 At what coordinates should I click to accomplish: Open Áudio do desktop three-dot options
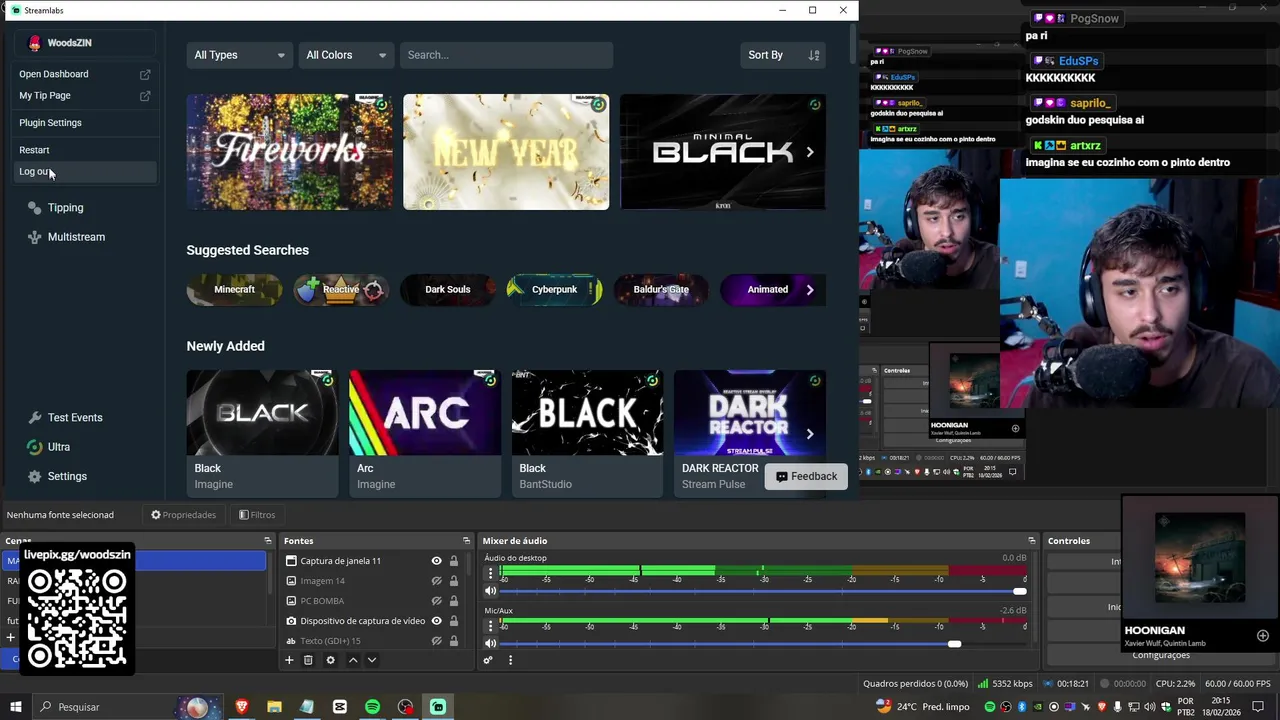(x=490, y=573)
